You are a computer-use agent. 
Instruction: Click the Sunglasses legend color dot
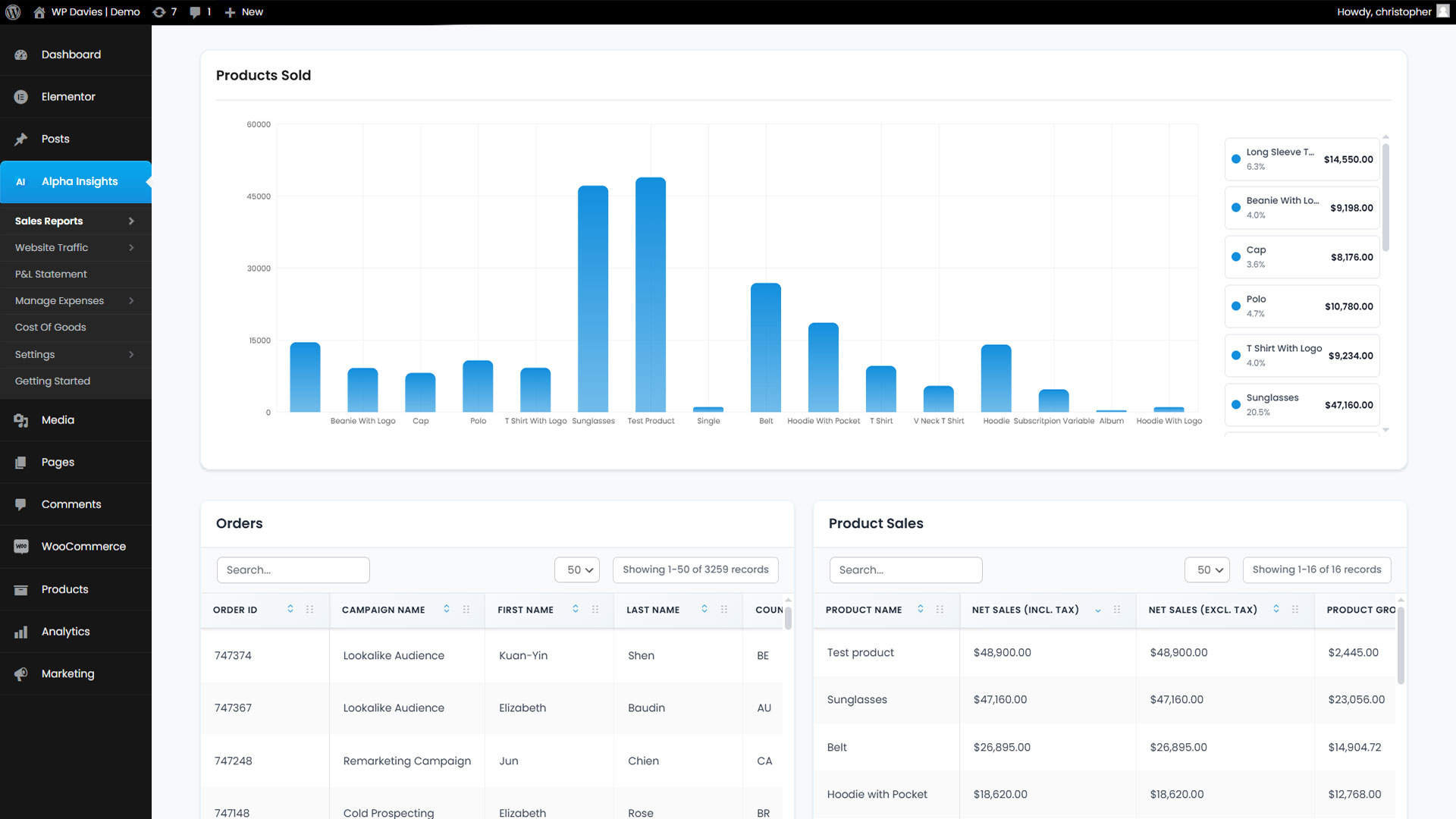pos(1236,405)
